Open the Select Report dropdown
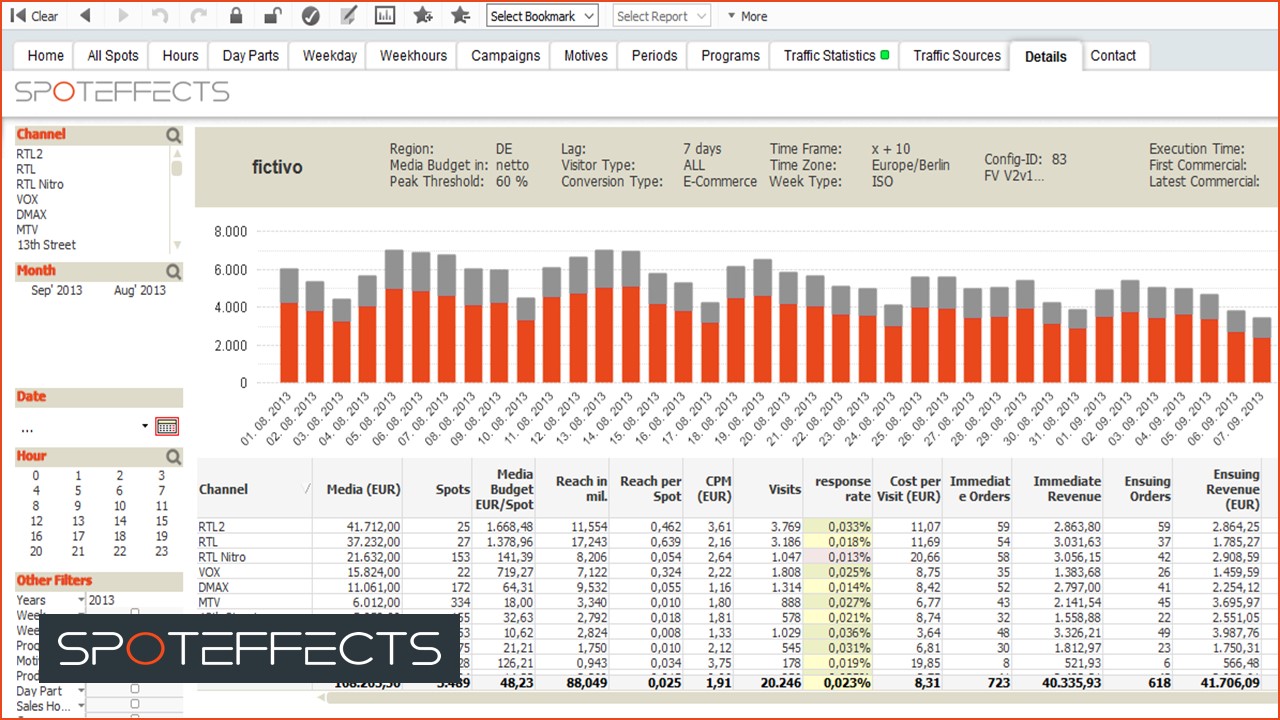This screenshot has width=1280, height=720. tap(661, 16)
